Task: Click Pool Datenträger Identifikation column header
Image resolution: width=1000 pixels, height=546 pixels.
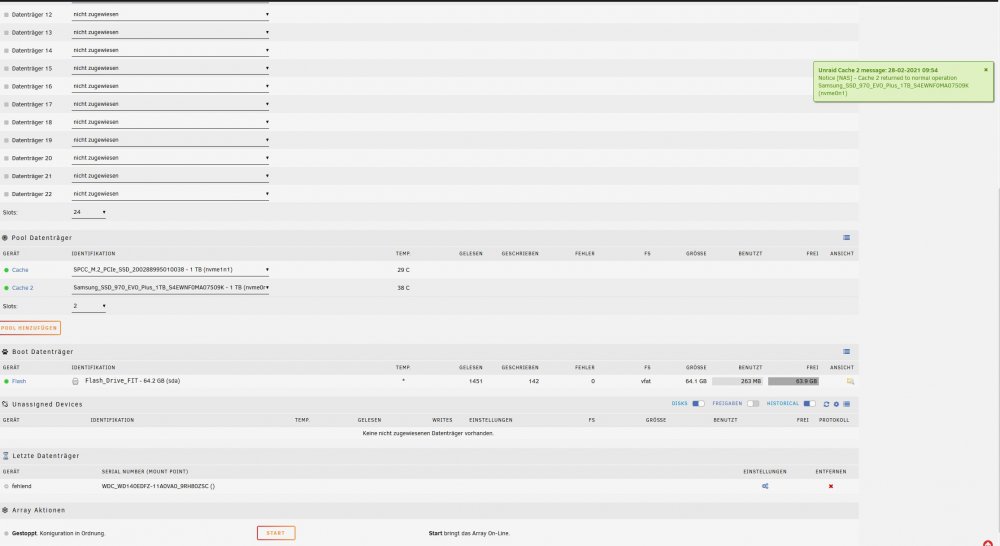Action: [x=93, y=253]
